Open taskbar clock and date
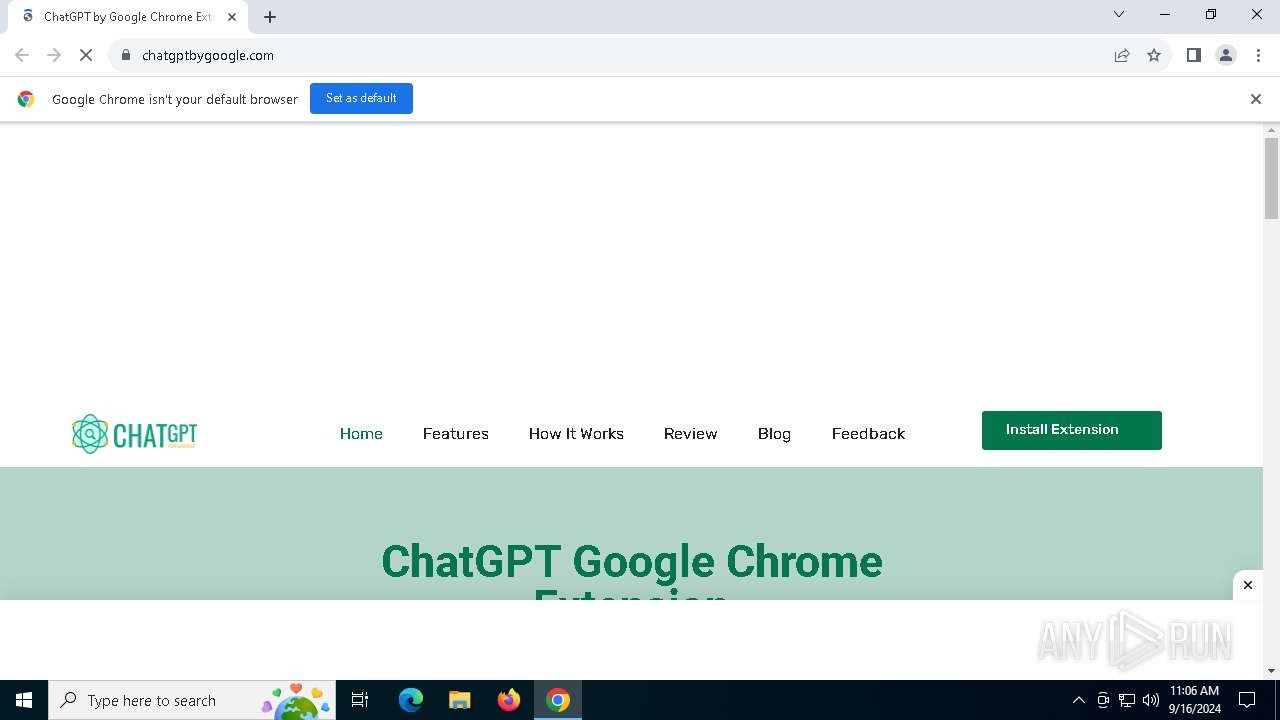 pyautogui.click(x=1194, y=700)
